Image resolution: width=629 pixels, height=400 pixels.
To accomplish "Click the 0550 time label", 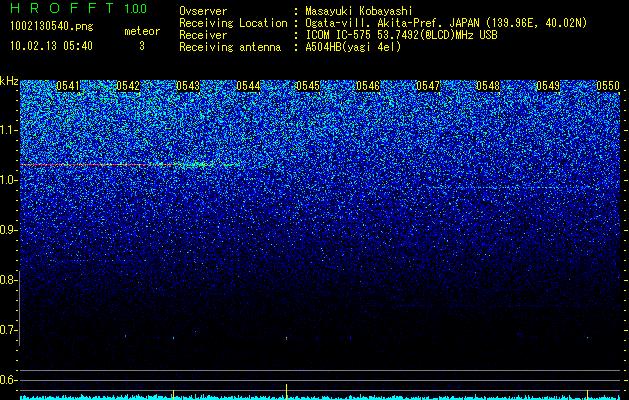I will point(608,86).
